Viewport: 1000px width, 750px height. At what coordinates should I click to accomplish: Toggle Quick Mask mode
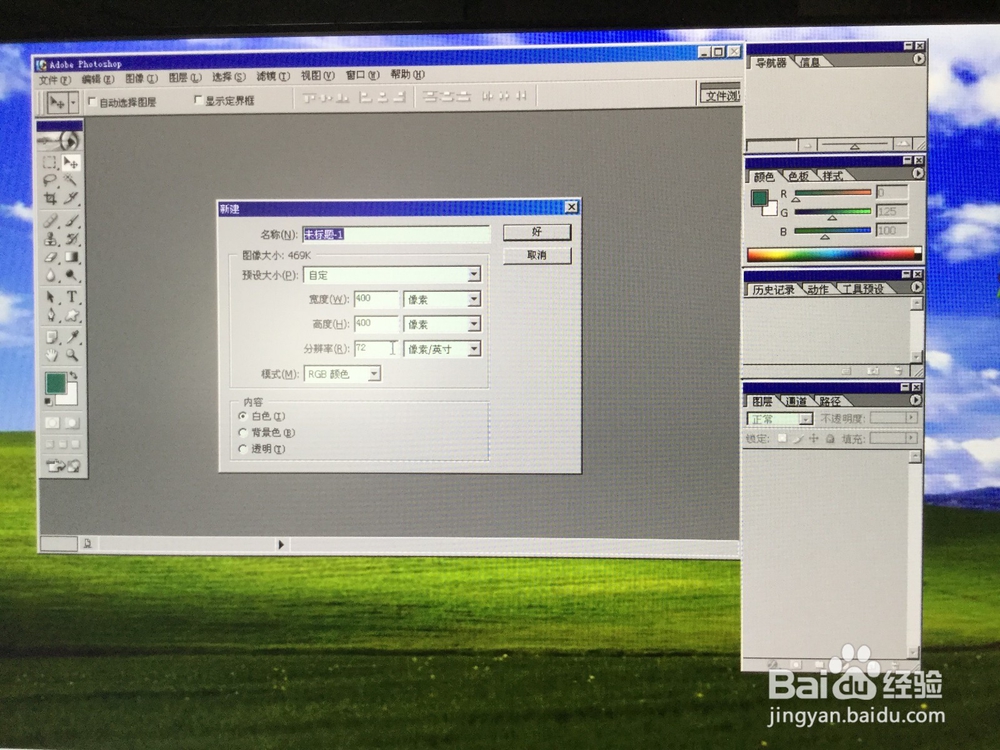(71, 422)
